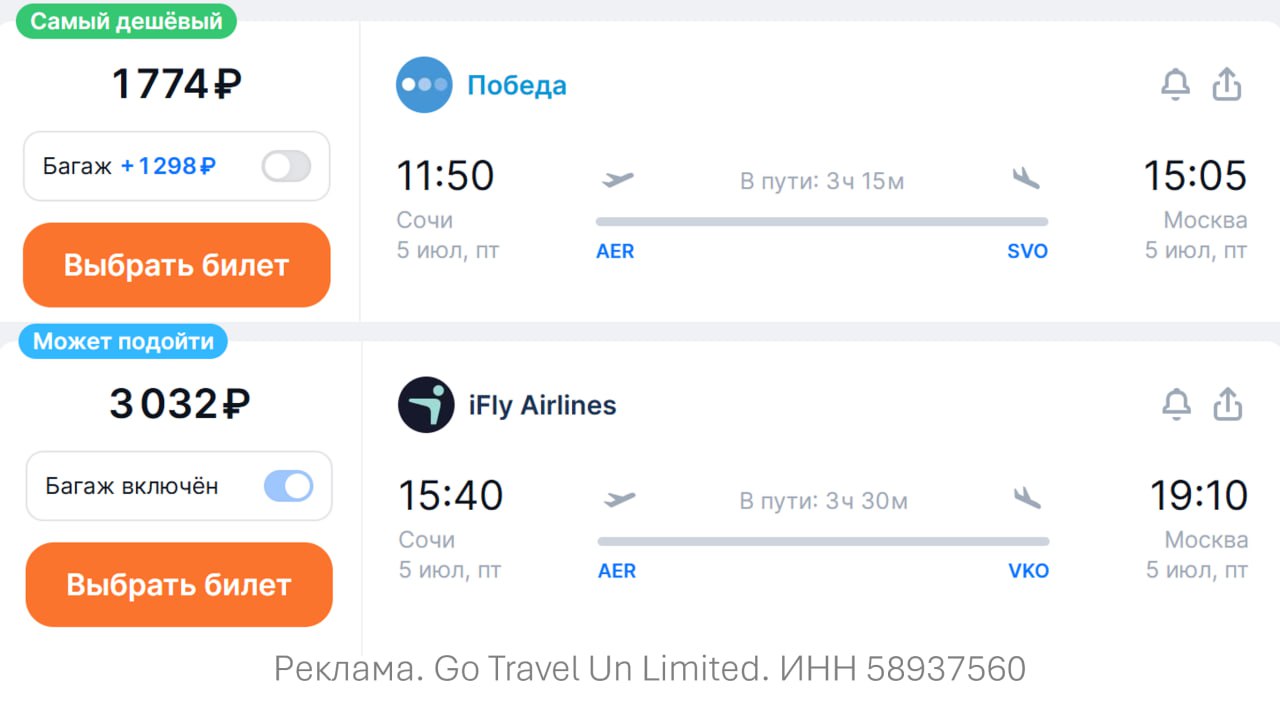The height and width of the screenshot is (714, 1280).
Task: Click the VKO airport code
Action: pos(1028,571)
